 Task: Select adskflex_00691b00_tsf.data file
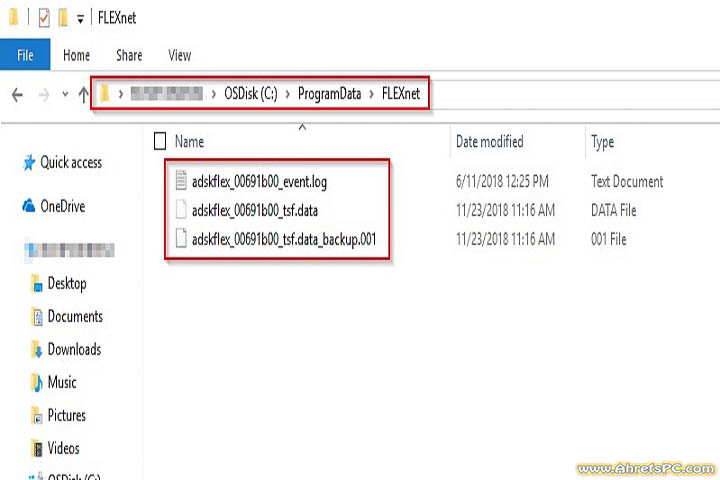coord(255,210)
